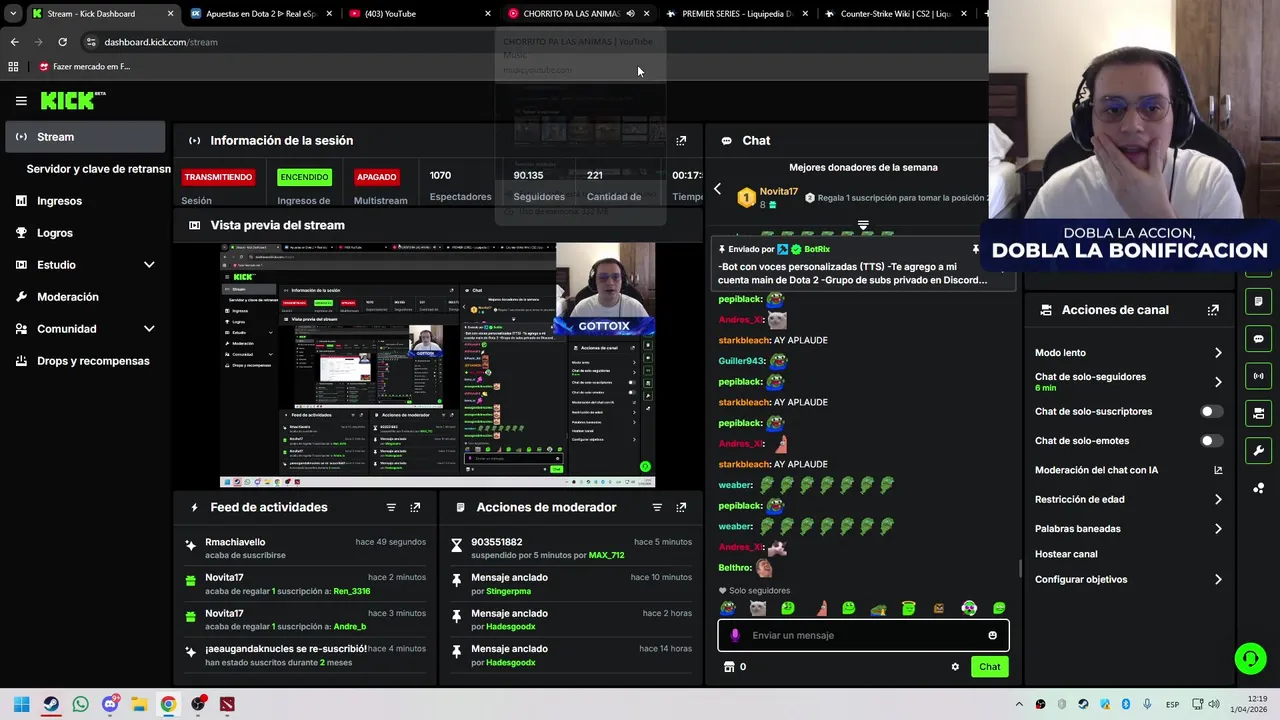Go back in the browser
The image size is (1280, 720).
[14, 42]
